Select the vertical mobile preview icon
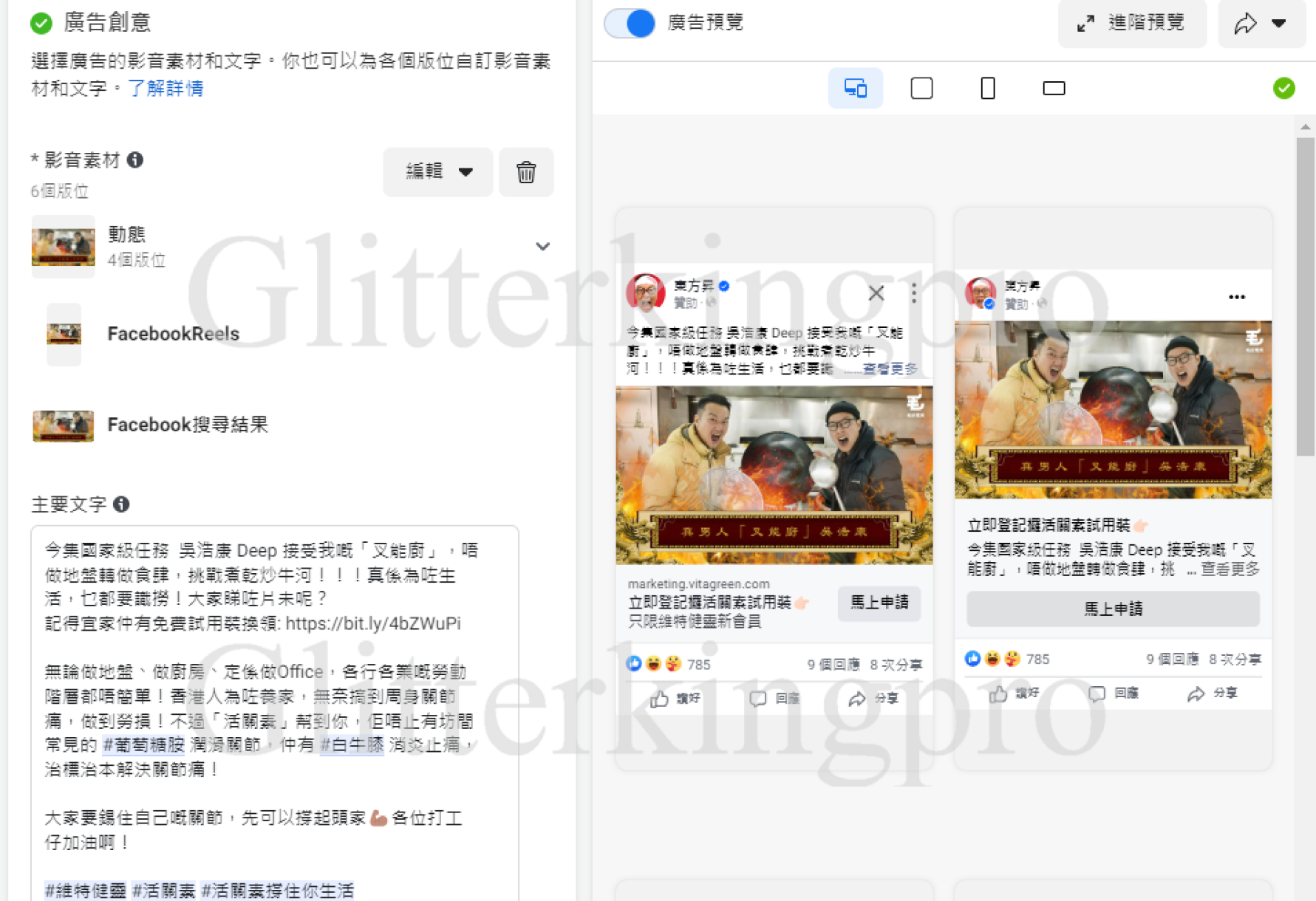This screenshot has width=1316, height=901. point(987,89)
